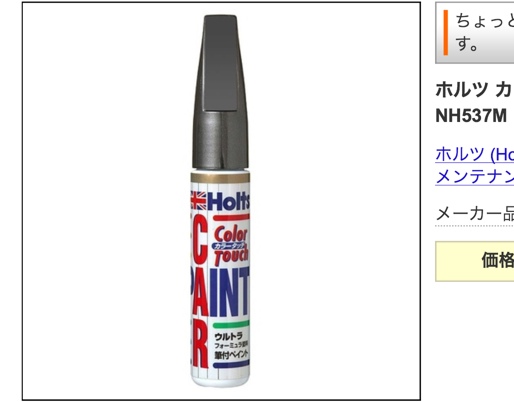Click the green stripe on the pen label

(231, 324)
